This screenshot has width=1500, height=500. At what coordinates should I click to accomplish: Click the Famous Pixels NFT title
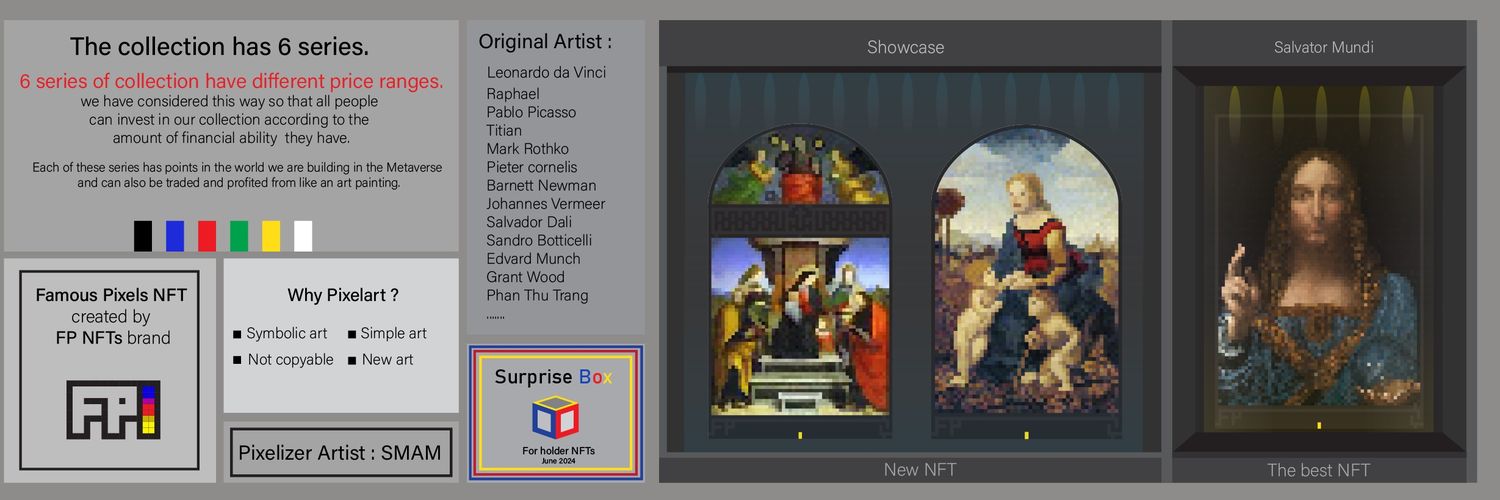point(111,295)
